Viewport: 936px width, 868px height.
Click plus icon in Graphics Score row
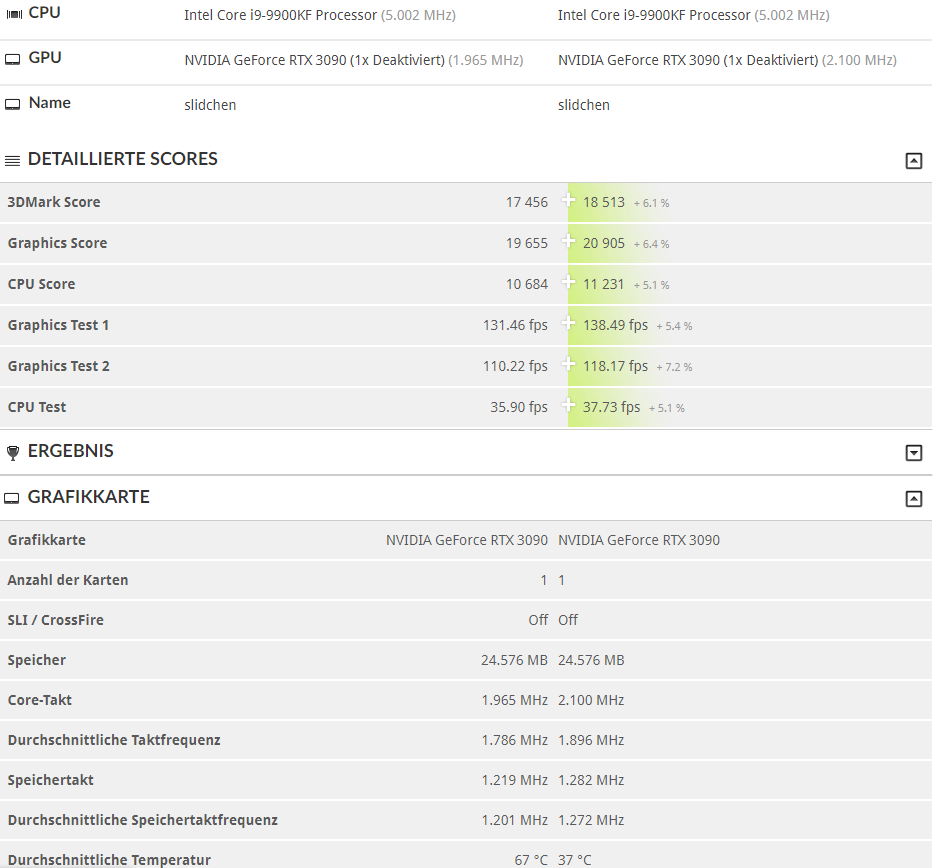pyautogui.click(x=568, y=241)
